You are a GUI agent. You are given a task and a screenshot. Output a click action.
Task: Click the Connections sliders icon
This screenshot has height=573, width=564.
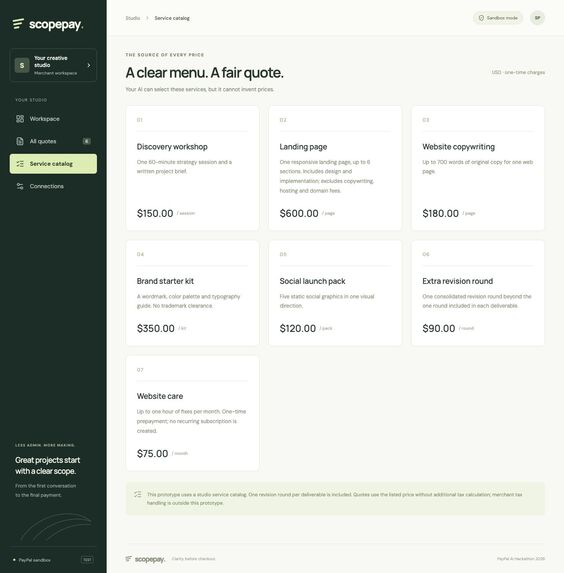20,186
